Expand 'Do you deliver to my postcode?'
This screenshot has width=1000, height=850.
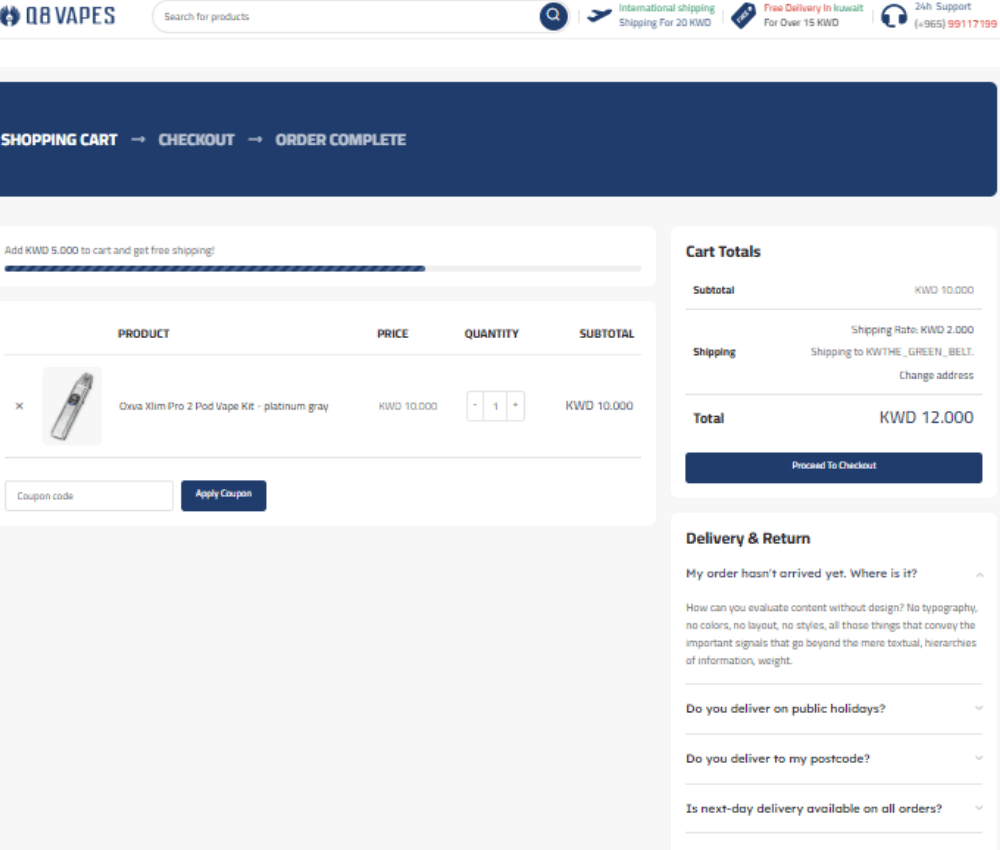point(834,758)
